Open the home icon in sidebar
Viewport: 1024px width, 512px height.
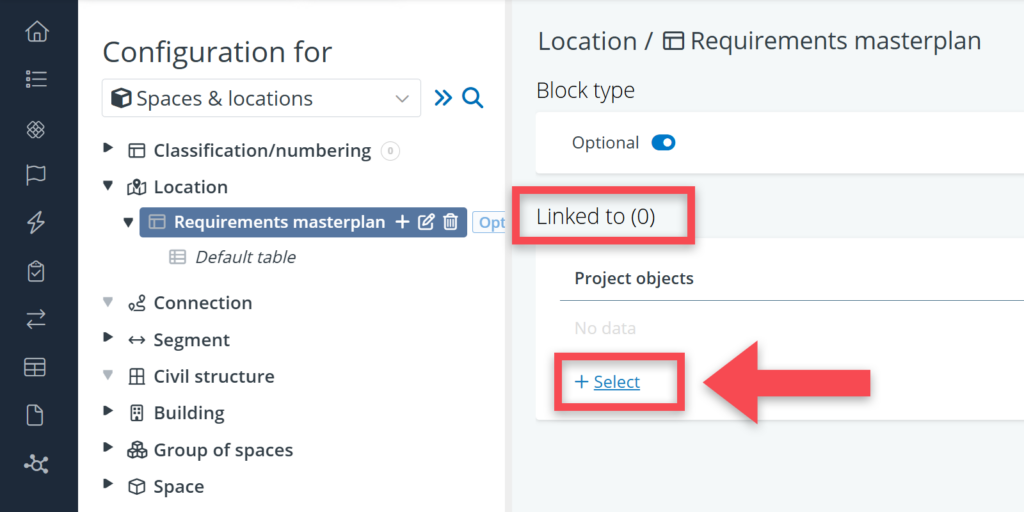pyautogui.click(x=37, y=31)
